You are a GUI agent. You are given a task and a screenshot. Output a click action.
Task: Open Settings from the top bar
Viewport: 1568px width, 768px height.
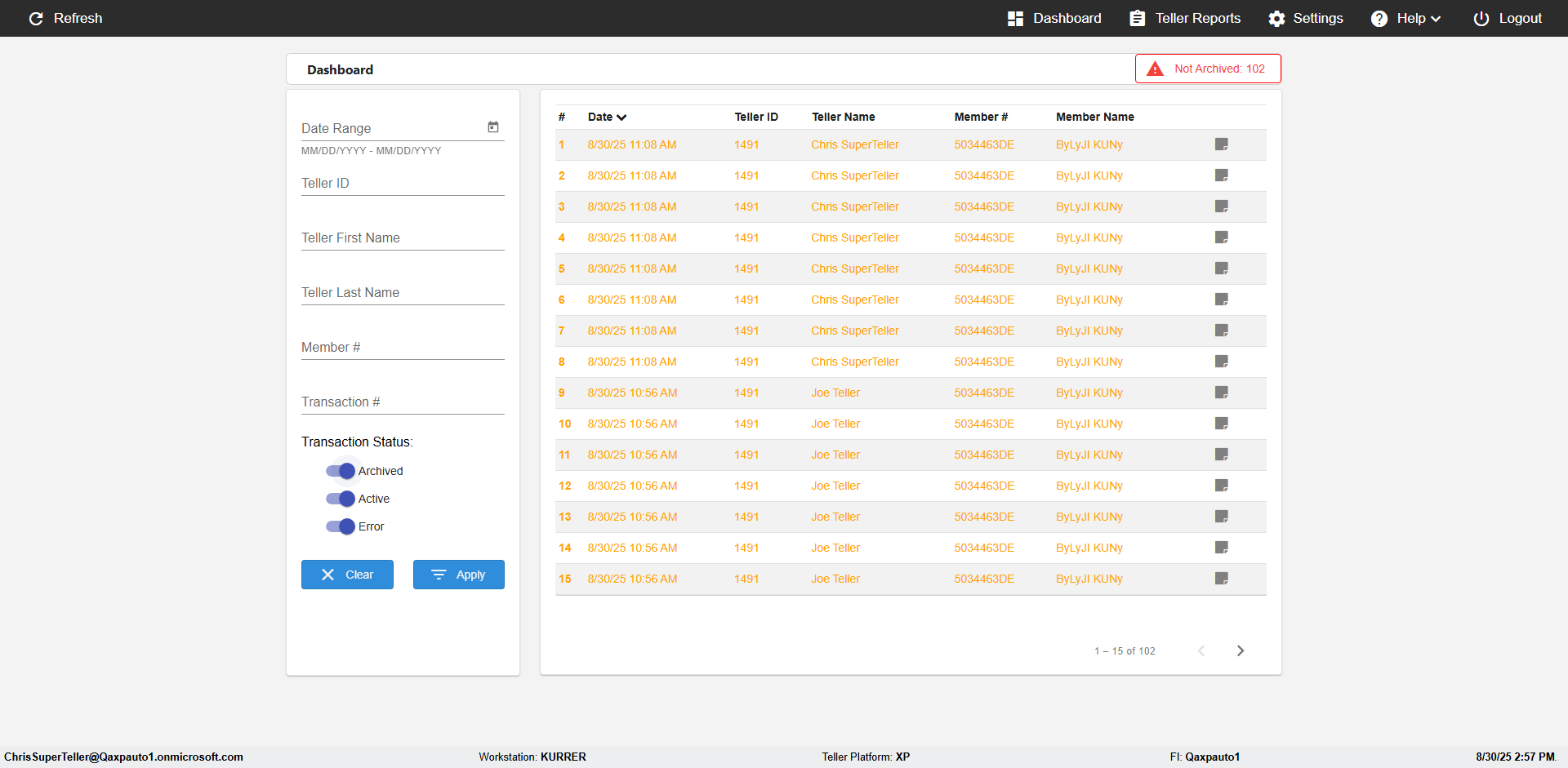coord(1305,18)
